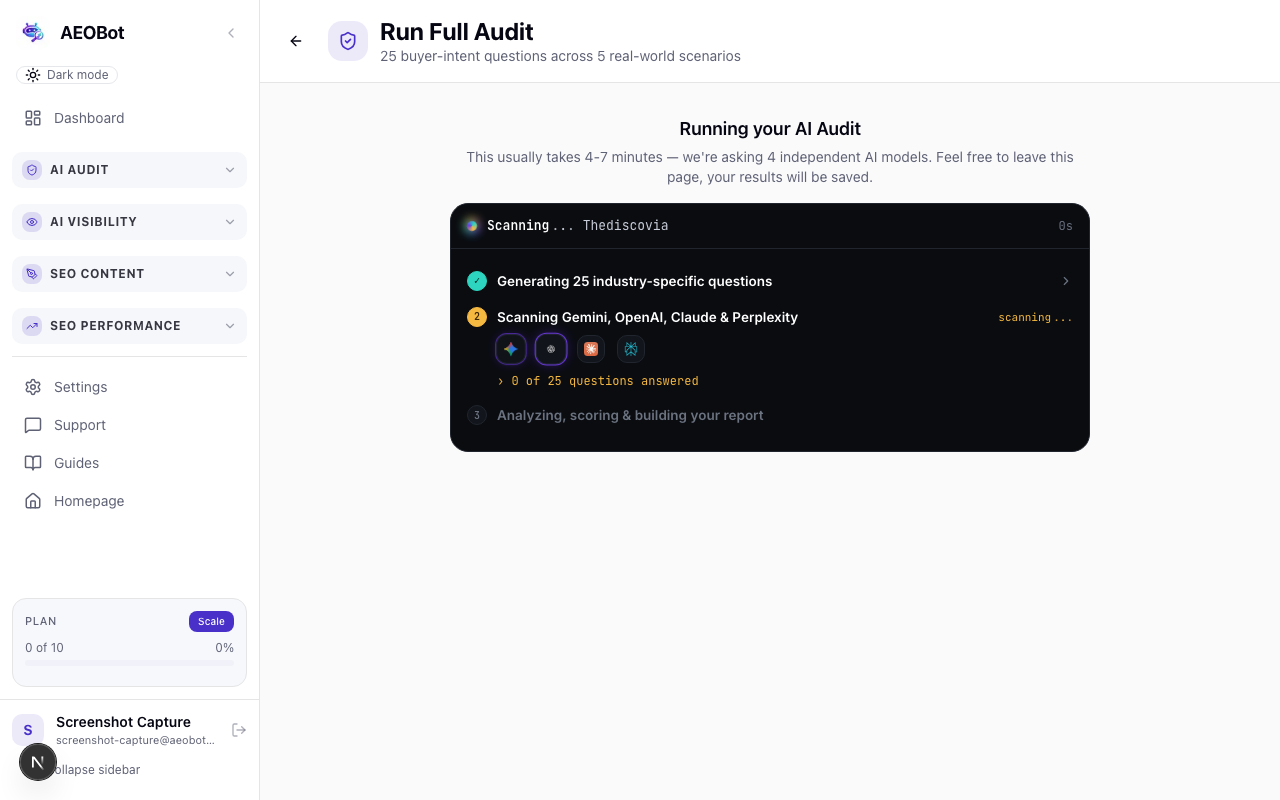Click the Analyzing, scoring & building report step
Viewport: 1280px width, 800px height.
[630, 415]
